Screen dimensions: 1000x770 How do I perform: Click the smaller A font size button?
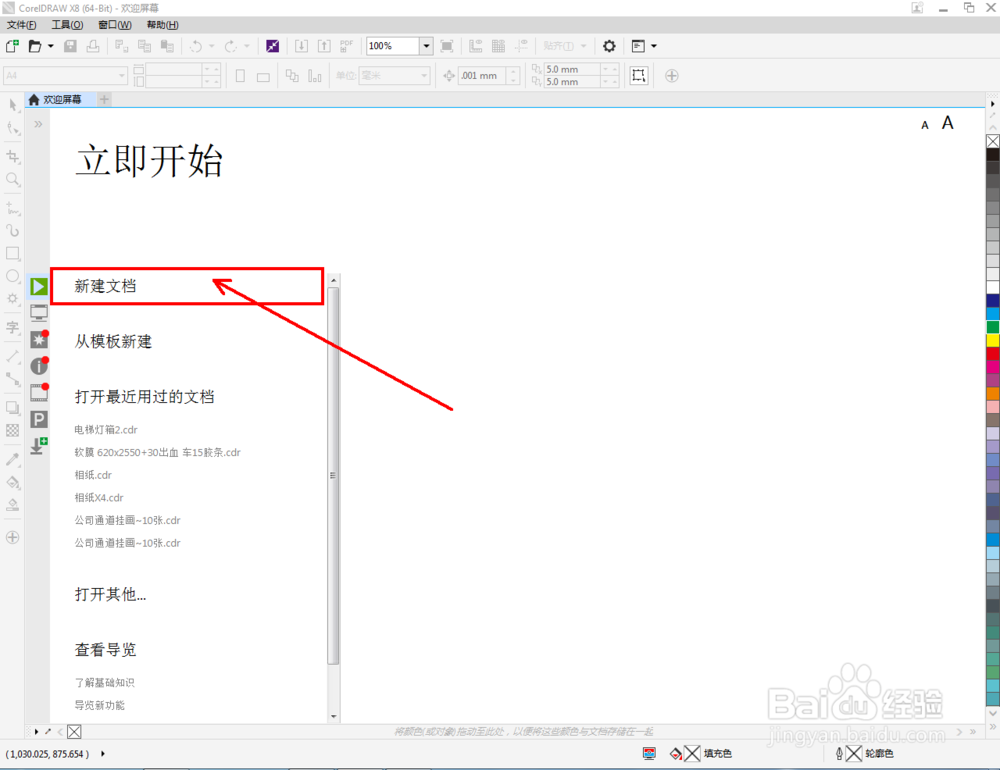coord(925,126)
